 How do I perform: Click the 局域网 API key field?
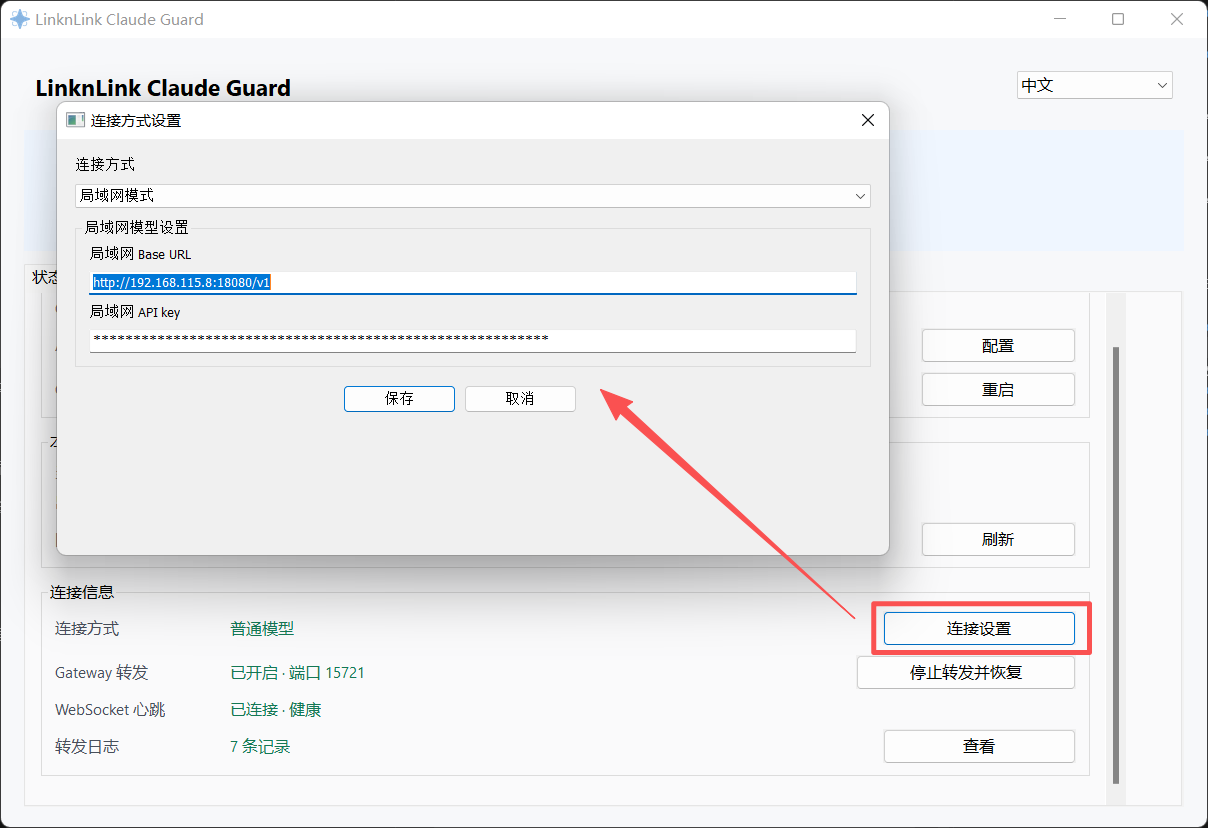[x=473, y=340]
